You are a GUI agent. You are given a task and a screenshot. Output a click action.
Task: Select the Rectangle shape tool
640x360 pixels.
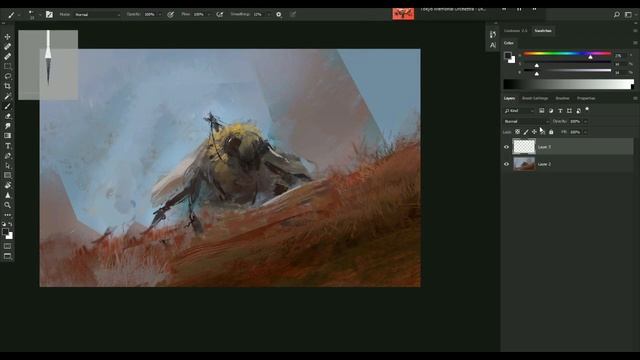[x=7, y=176]
